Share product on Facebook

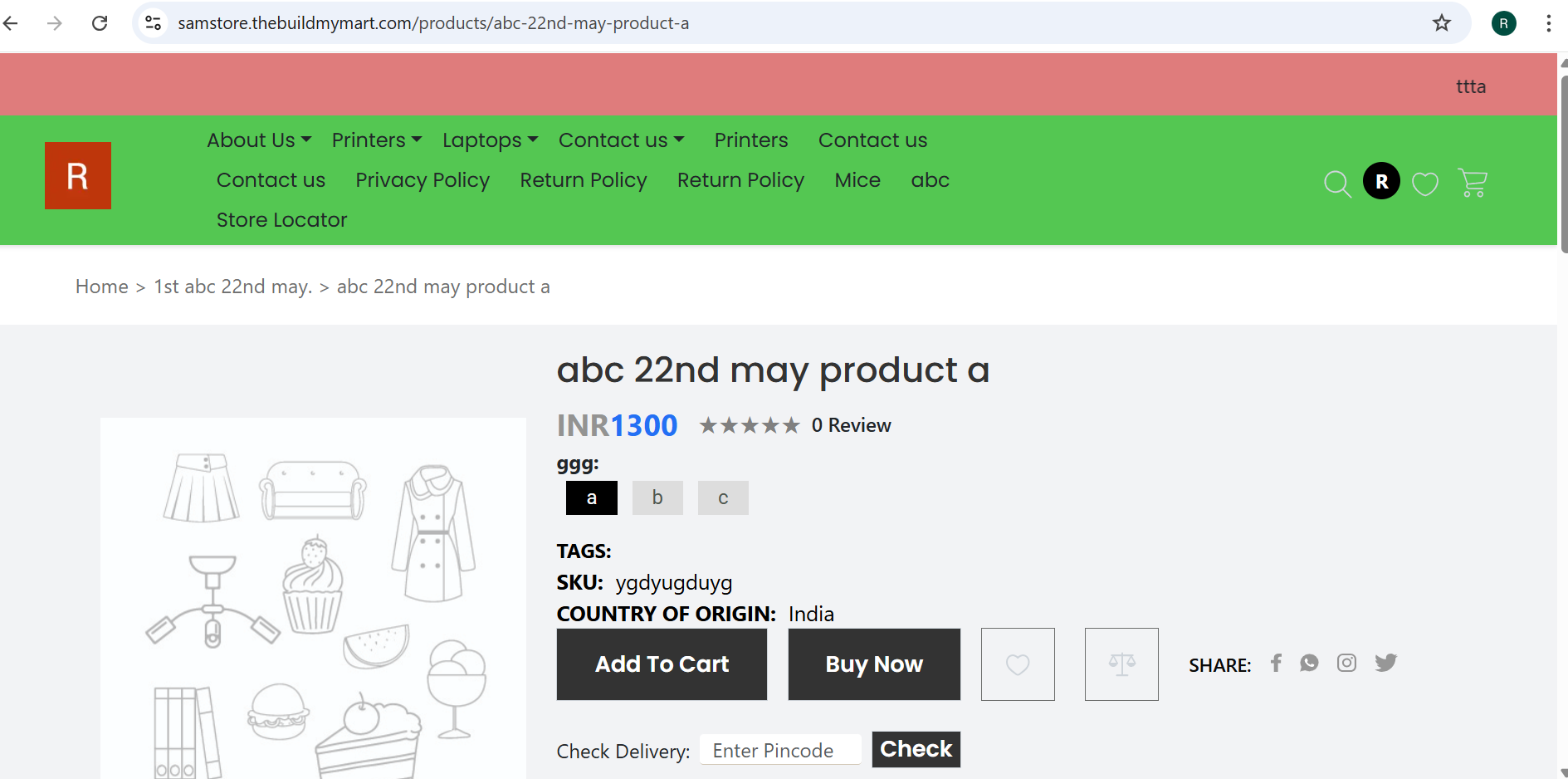1277,663
